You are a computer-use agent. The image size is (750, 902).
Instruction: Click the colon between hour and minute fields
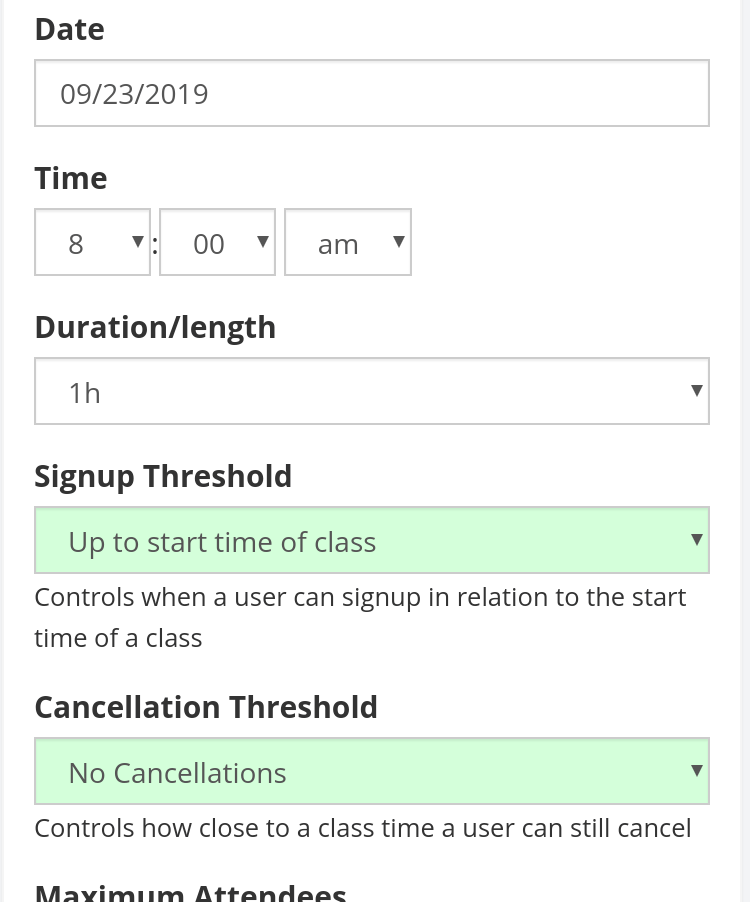(x=154, y=243)
